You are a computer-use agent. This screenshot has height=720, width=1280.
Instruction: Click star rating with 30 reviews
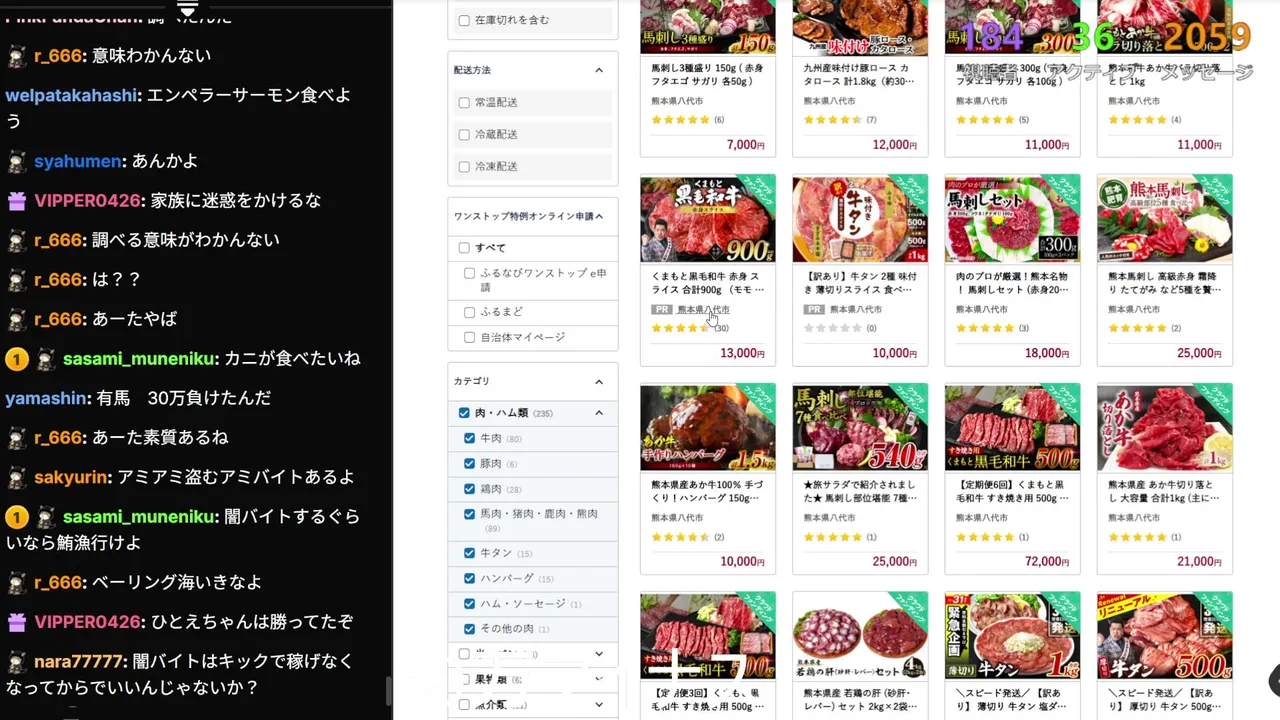tap(680, 328)
